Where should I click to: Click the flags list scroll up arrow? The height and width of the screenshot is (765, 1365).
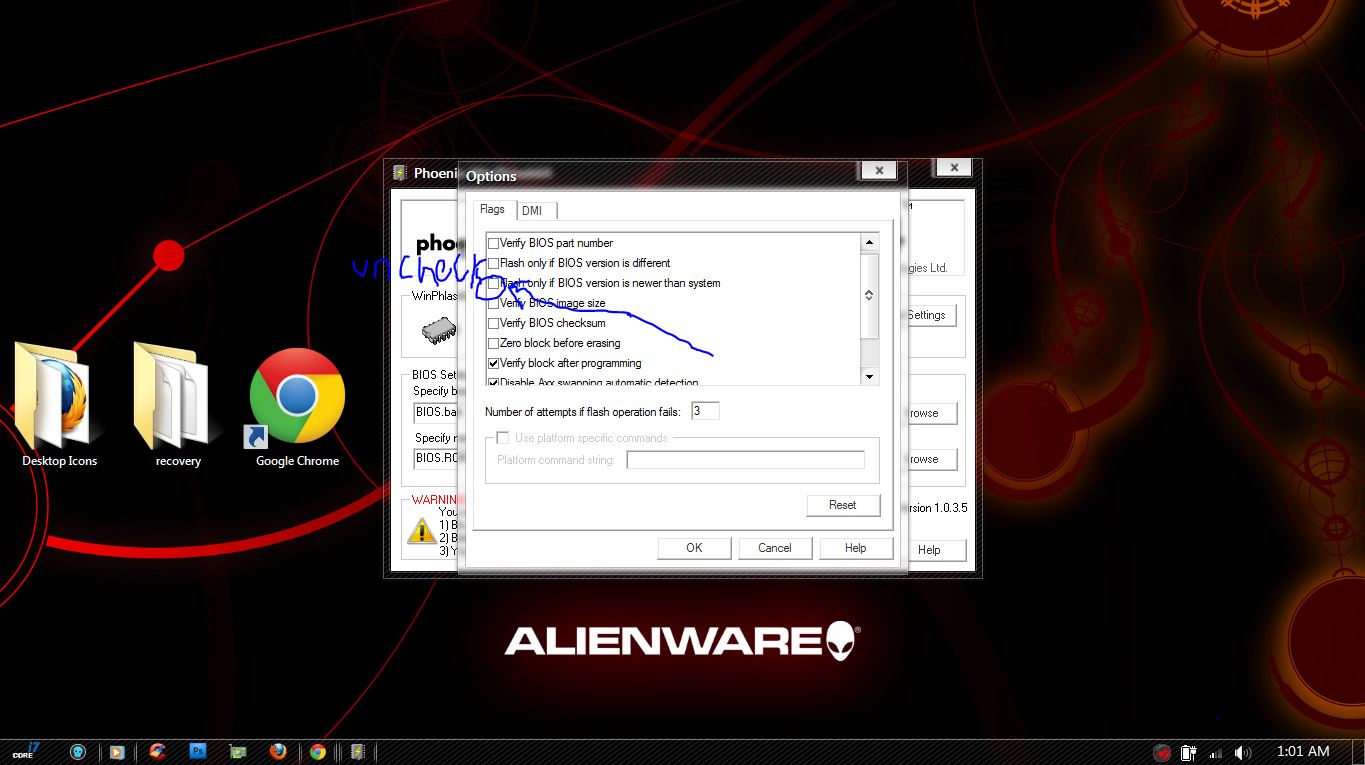[x=869, y=243]
